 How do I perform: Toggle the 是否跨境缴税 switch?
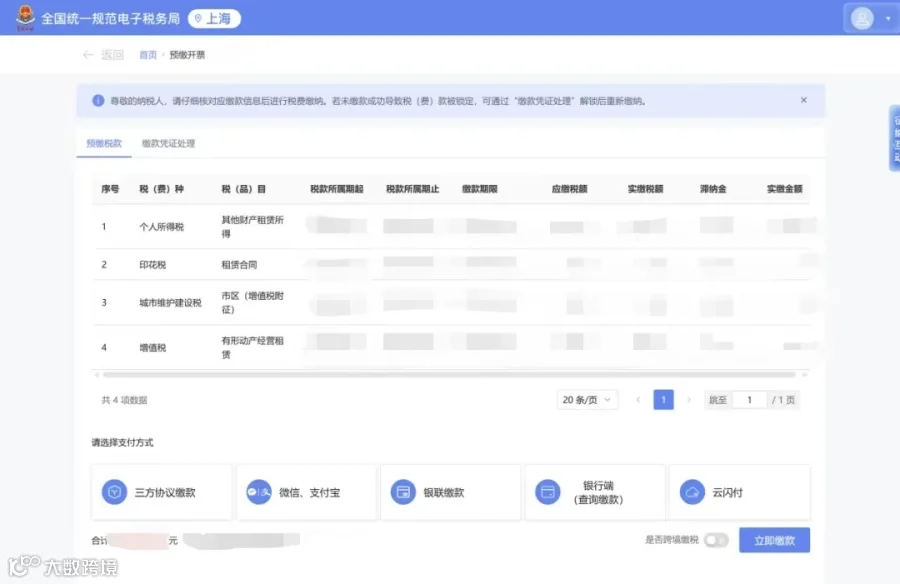(x=716, y=540)
